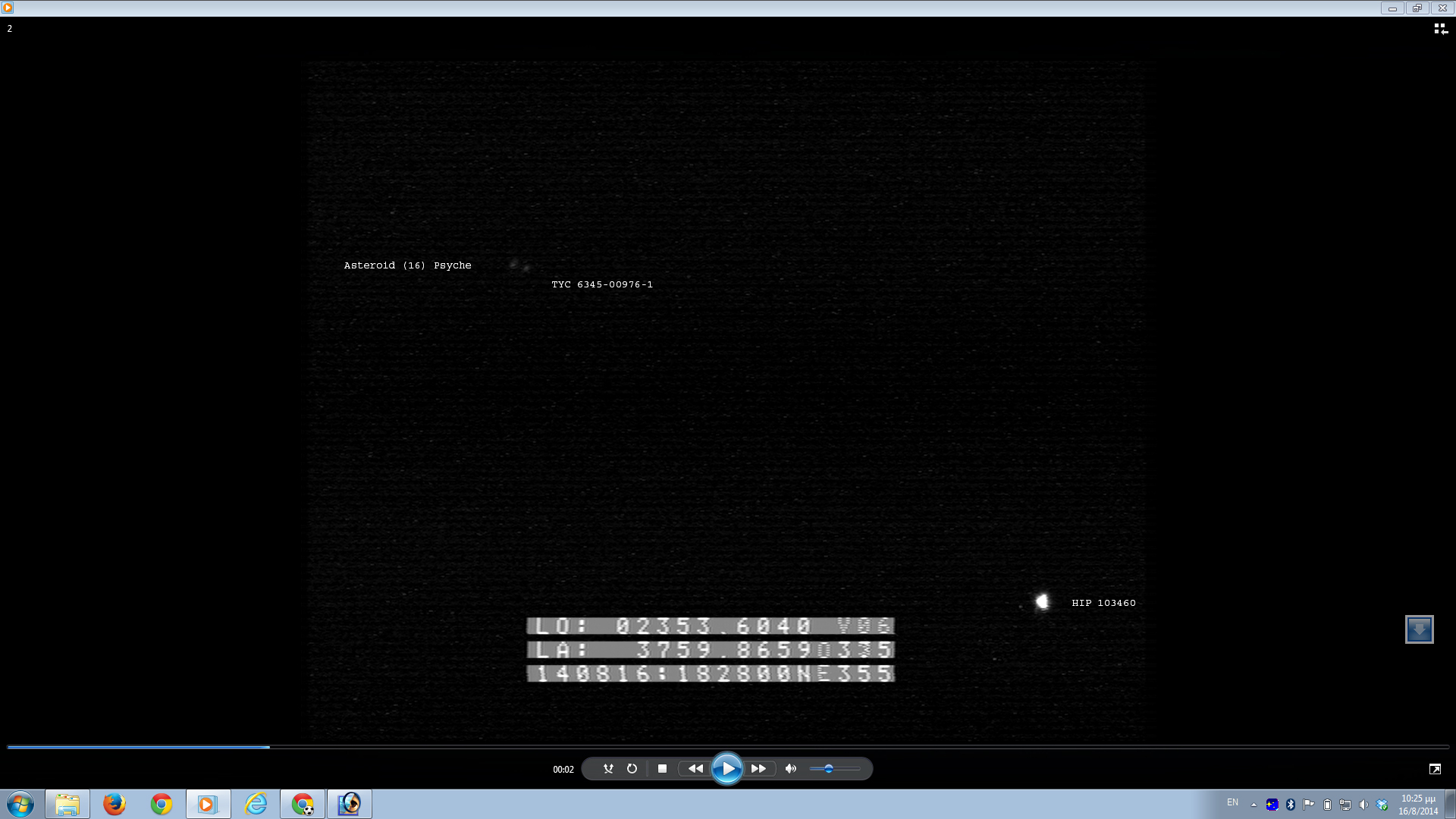The width and height of the screenshot is (1456, 819).
Task: Click the rewind previous button
Action: 695,769
